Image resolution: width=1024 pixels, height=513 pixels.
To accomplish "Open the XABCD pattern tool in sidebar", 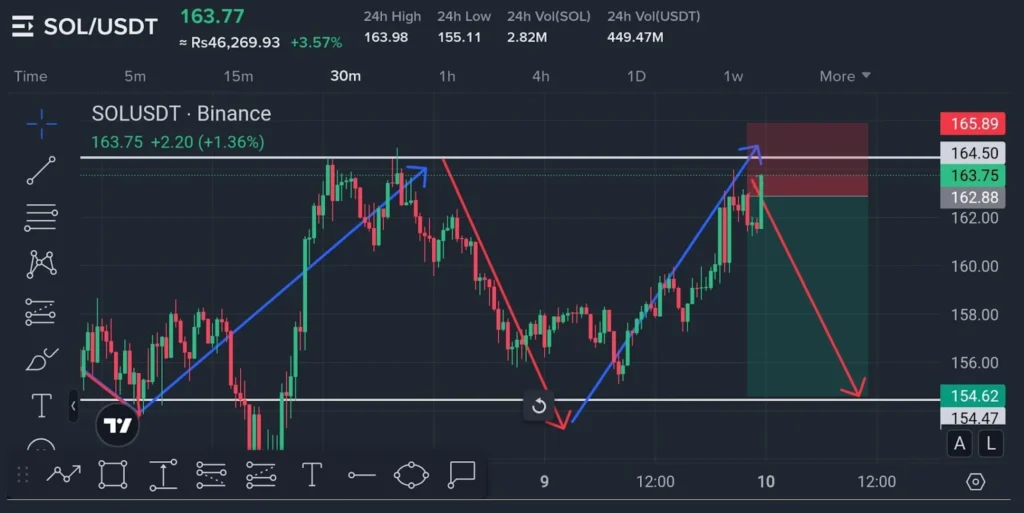I will pyautogui.click(x=41, y=263).
